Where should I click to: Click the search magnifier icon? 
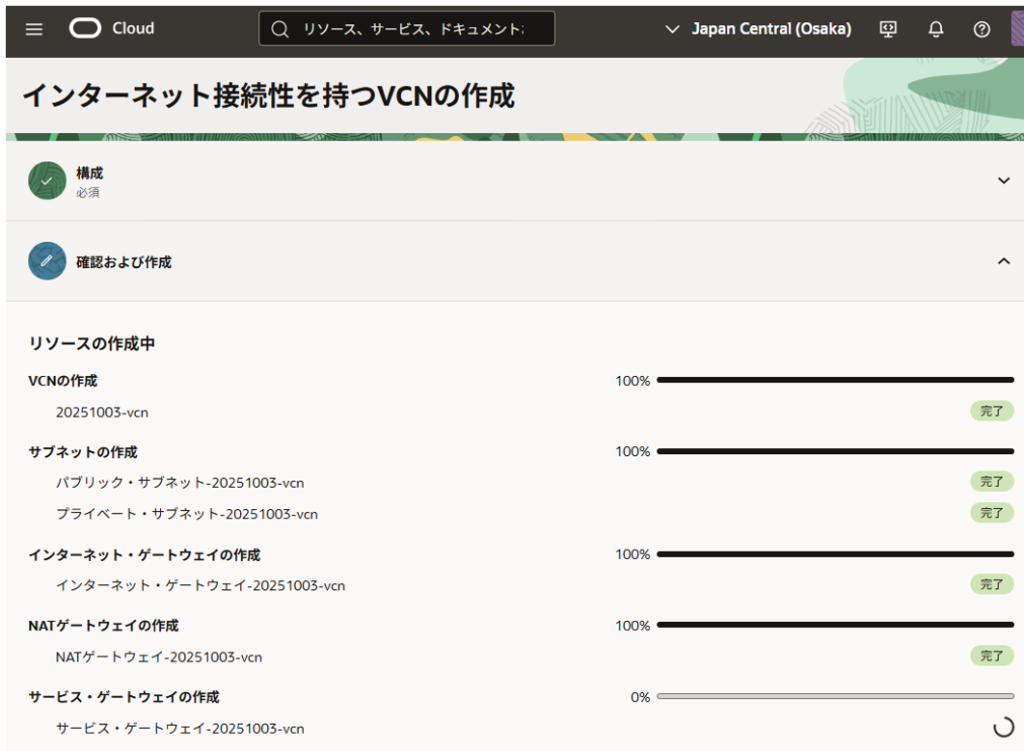280,29
